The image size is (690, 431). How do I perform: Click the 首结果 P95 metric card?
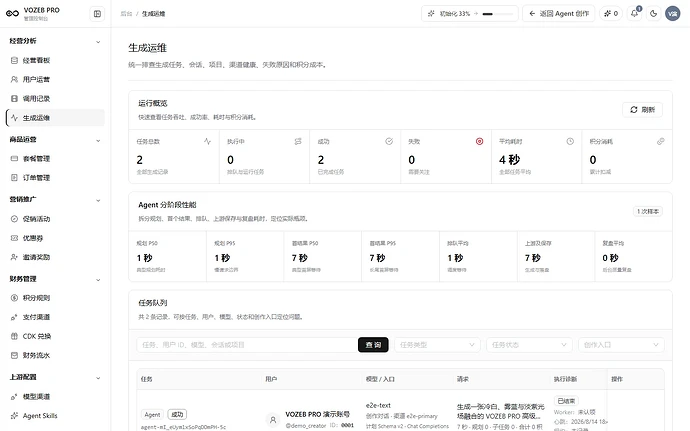click(x=400, y=256)
